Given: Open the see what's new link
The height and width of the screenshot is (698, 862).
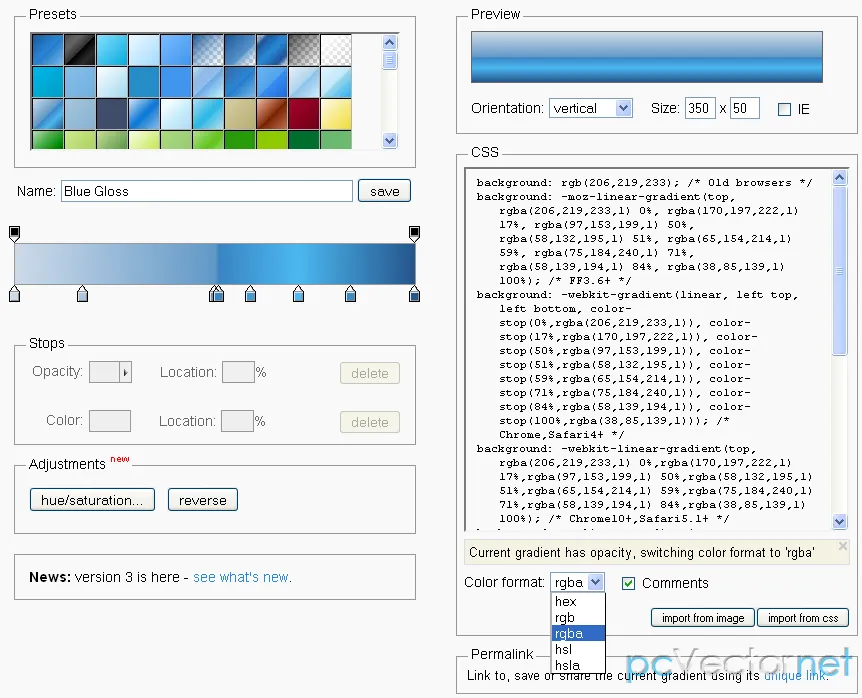Looking at the screenshot, I should pos(241,577).
